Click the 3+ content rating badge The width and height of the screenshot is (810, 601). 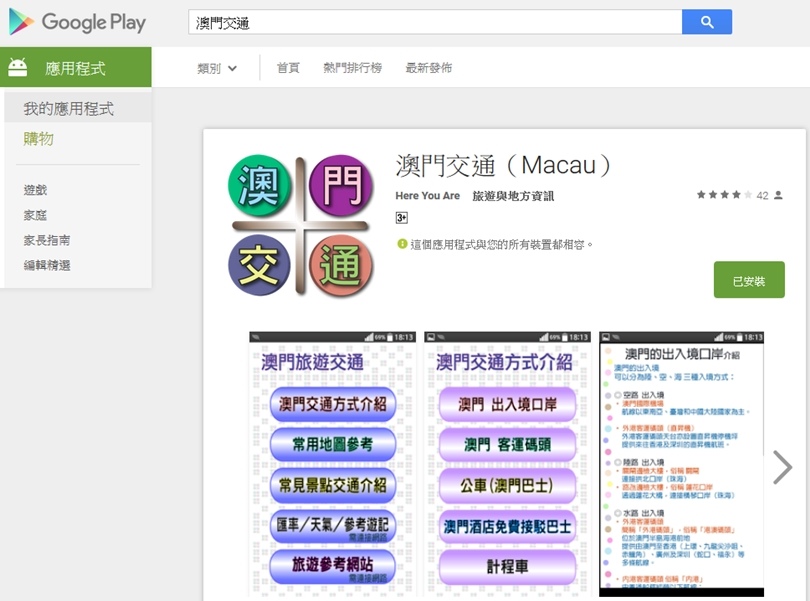[x=401, y=218]
